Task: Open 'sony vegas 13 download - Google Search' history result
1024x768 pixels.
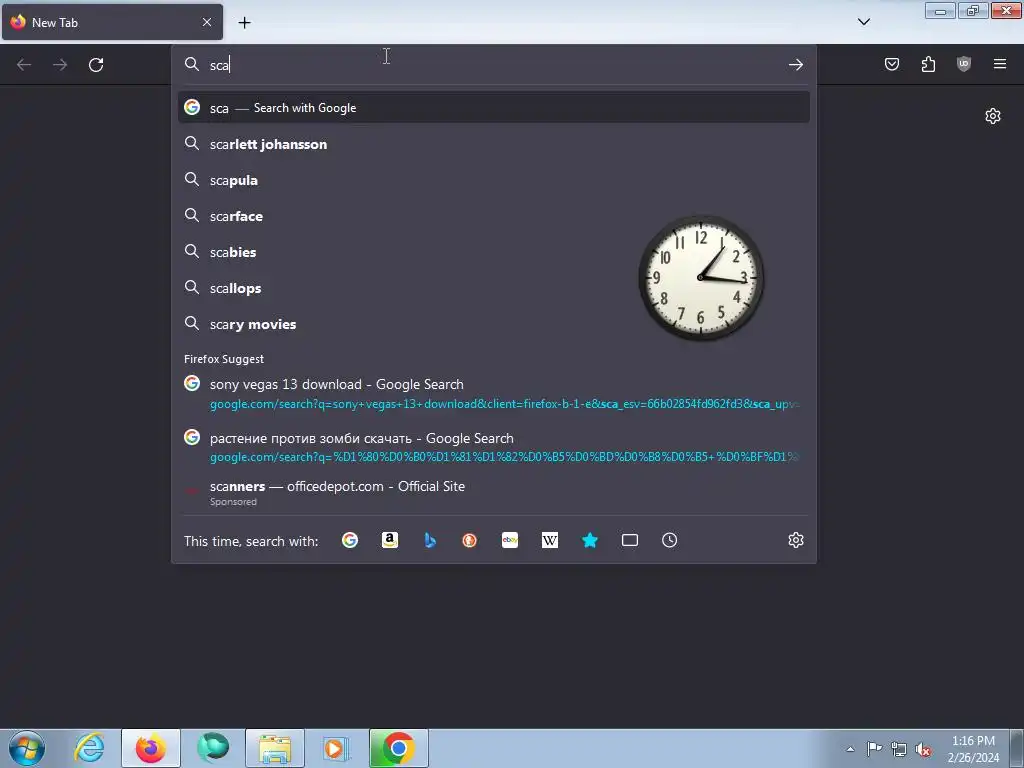Action: (494, 393)
